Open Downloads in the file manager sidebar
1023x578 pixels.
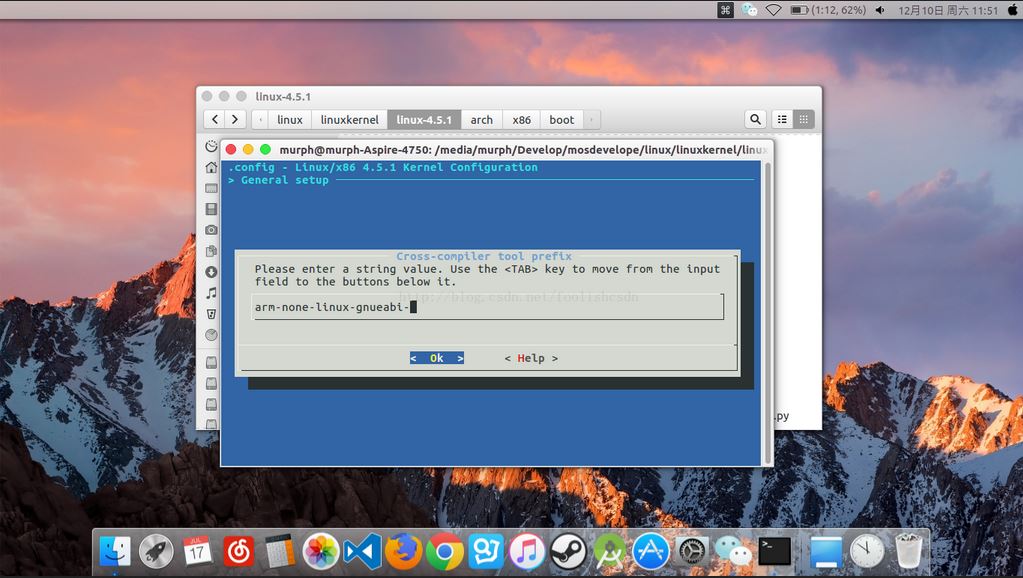pos(211,272)
